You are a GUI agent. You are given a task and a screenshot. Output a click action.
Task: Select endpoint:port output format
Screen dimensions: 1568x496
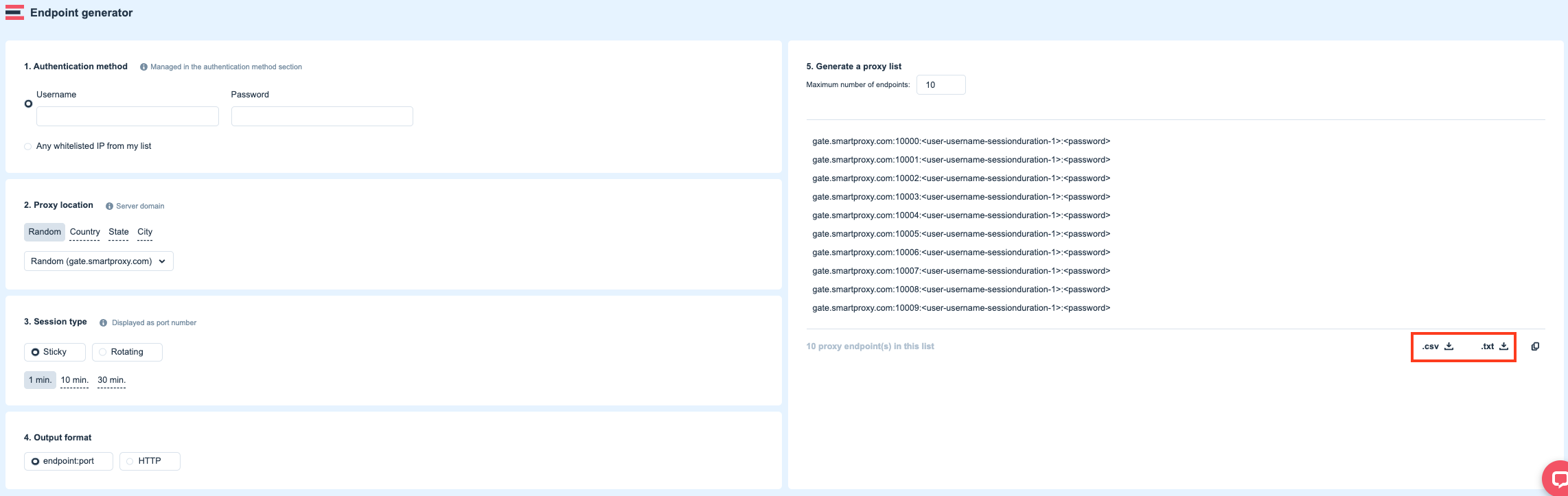coord(69,461)
